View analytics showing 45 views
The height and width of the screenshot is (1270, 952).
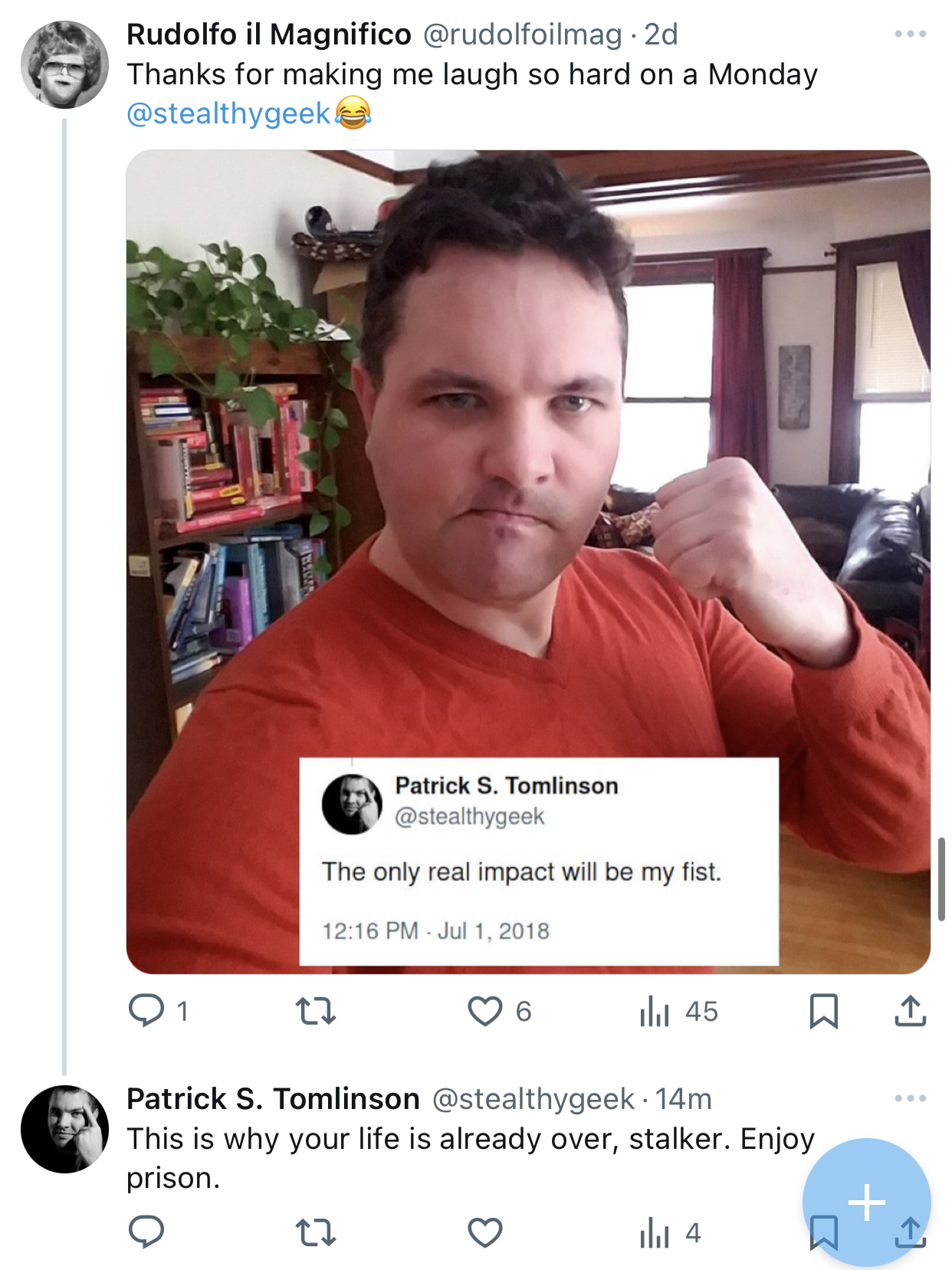pos(678,1011)
